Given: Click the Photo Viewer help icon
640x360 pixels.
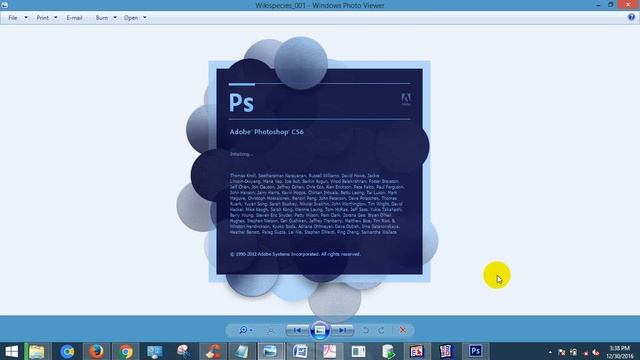Looking at the screenshot, I should (x=631, y=17).
